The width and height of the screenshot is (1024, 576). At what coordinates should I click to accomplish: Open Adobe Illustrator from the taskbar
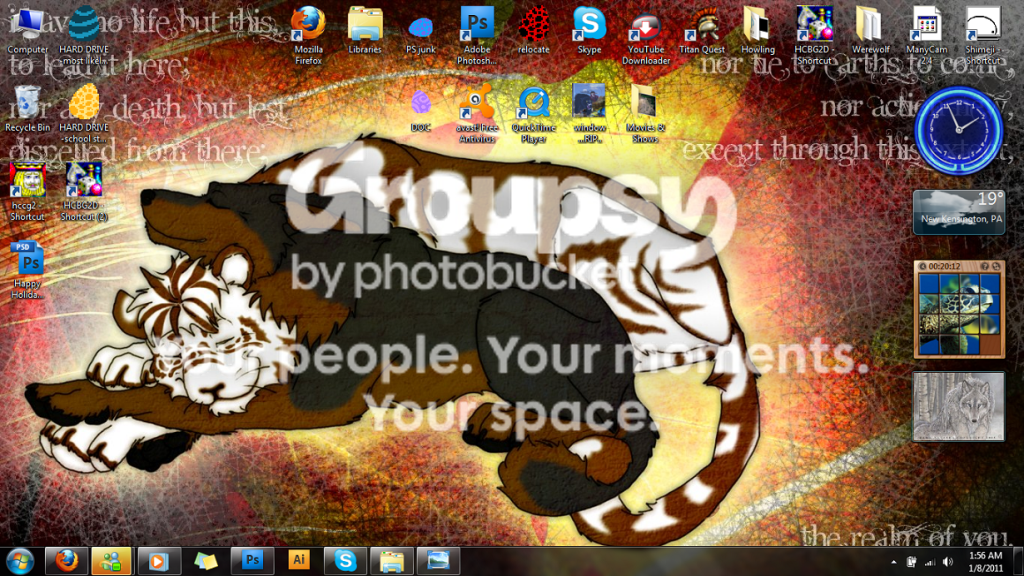pyautogui.click(x=298, y=561)
